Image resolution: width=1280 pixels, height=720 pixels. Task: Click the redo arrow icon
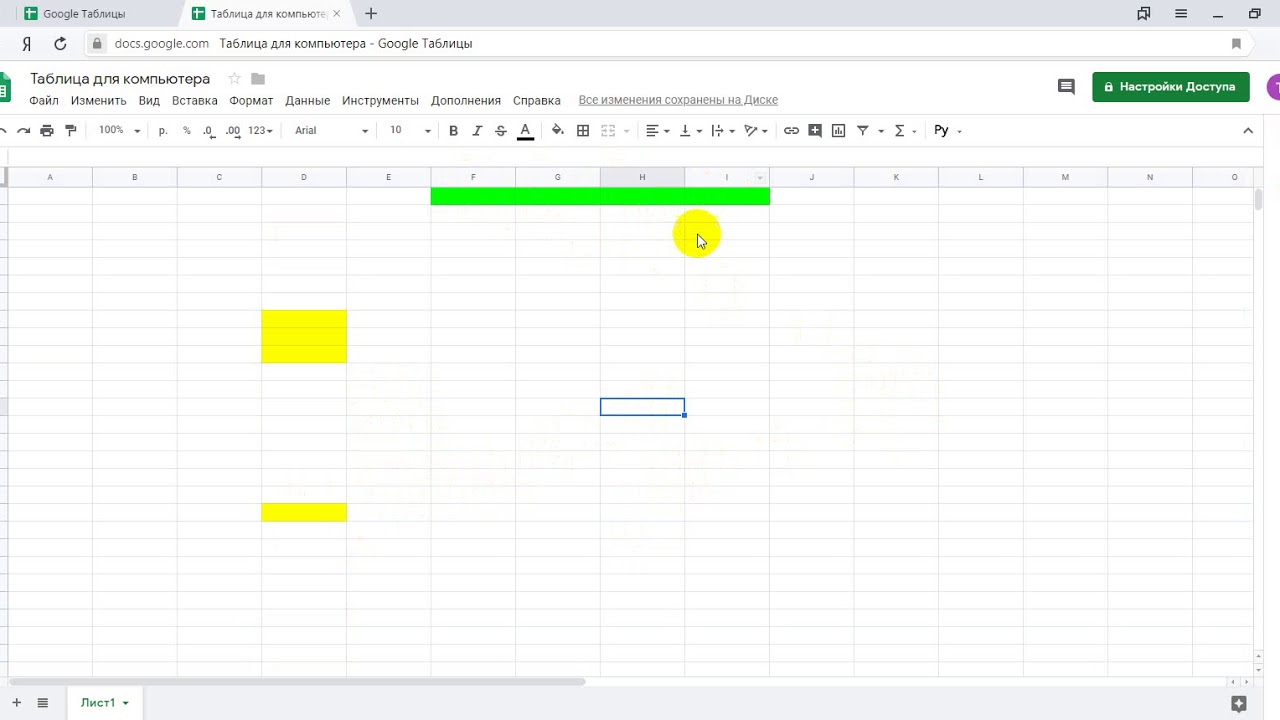[x=23, y=131]
